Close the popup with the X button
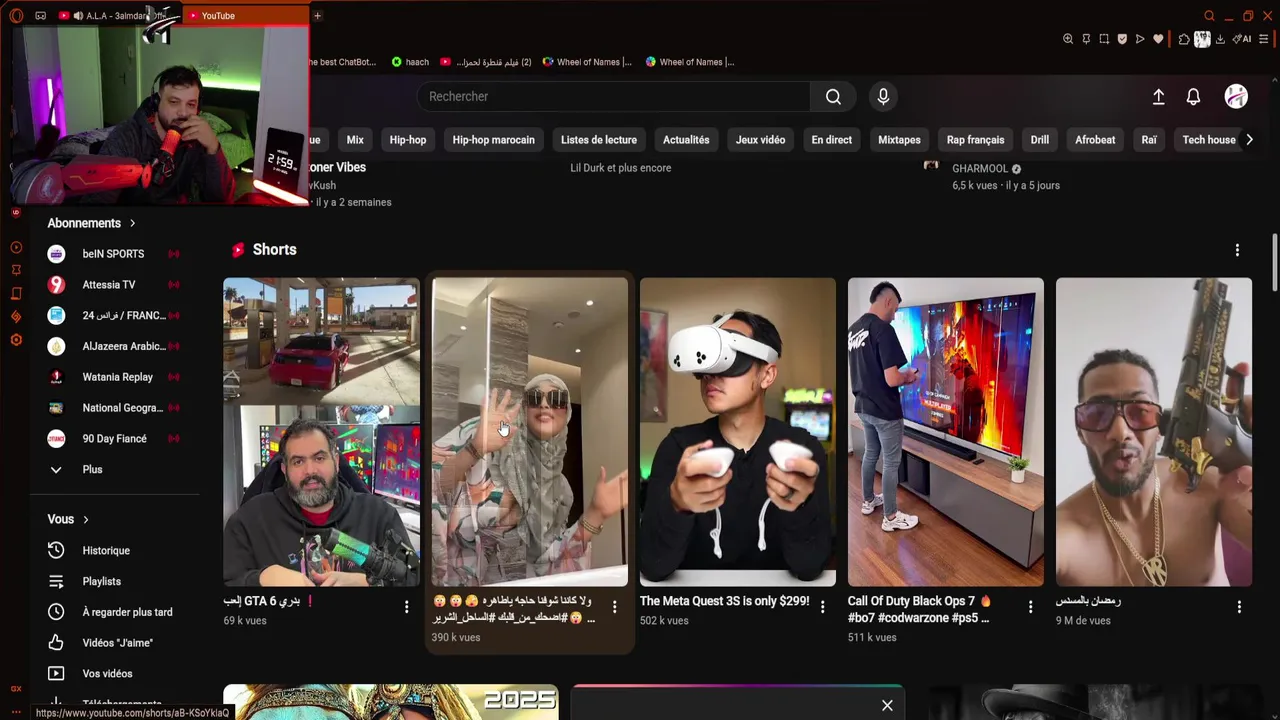This screenshot has width=1280, height=720. click(887, 706)
